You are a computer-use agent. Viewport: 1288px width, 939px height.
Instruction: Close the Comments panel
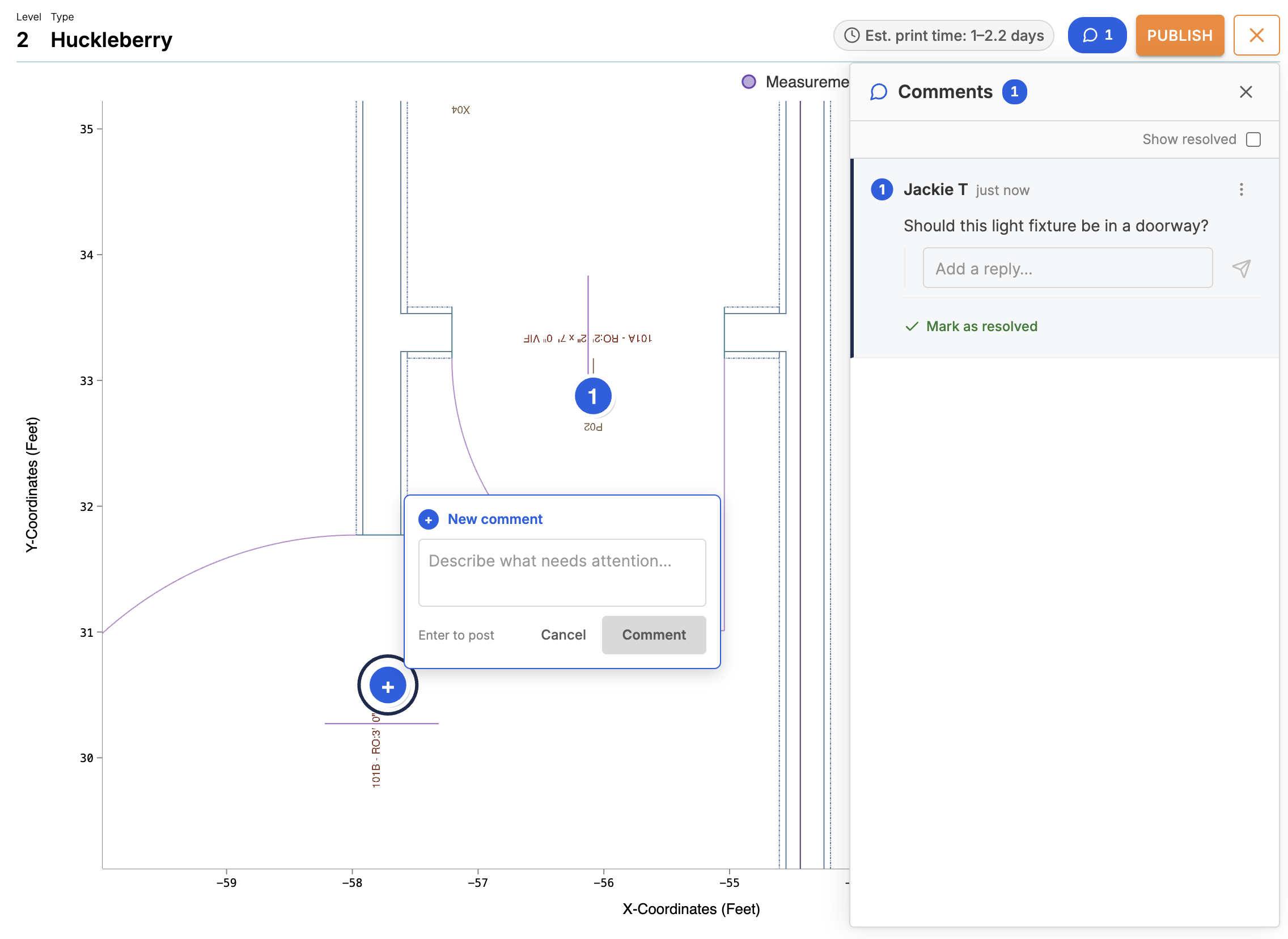[x=1245, y=92]
